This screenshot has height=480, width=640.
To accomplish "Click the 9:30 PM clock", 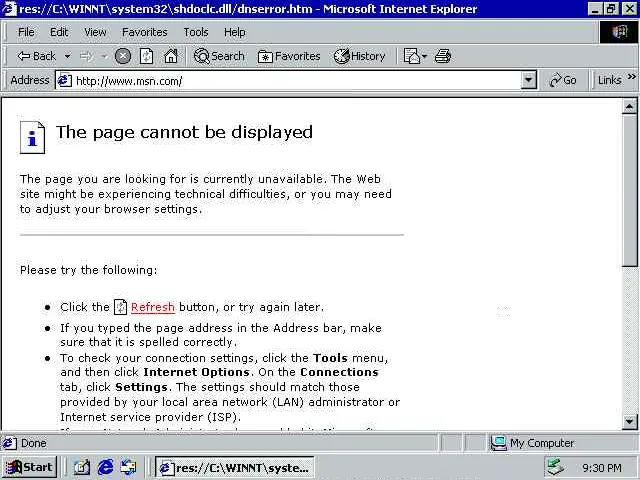I will [602, 468].
